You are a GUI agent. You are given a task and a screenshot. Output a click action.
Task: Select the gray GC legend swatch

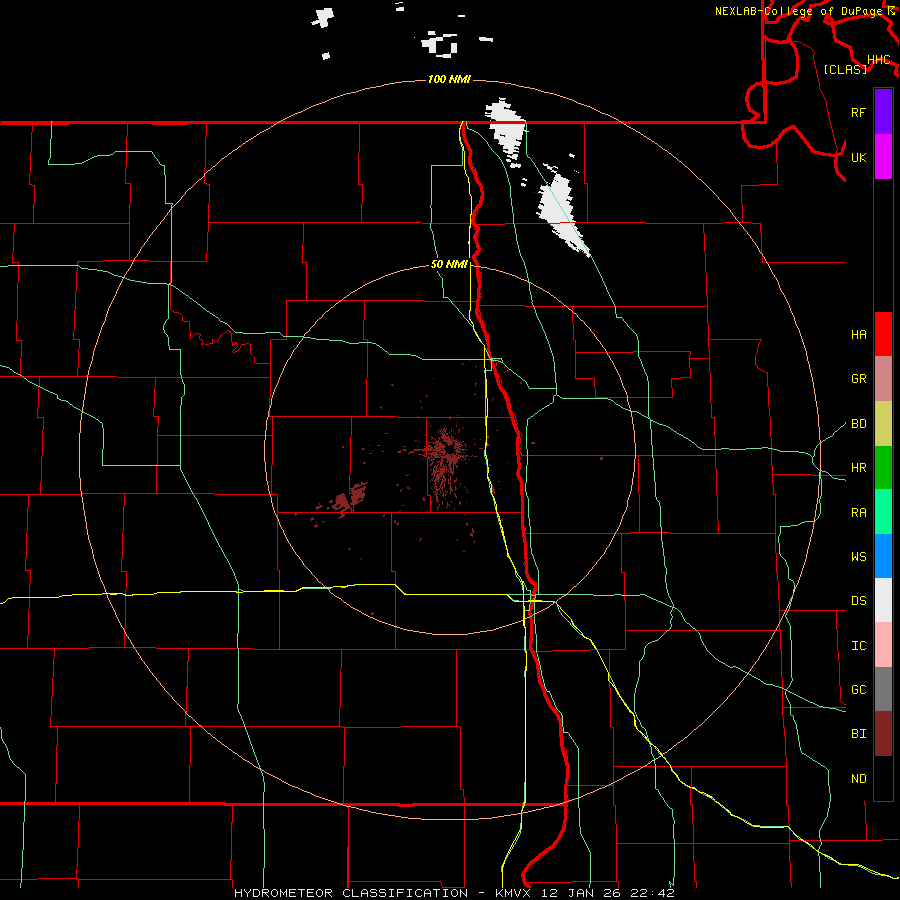(x=883, y=689)
